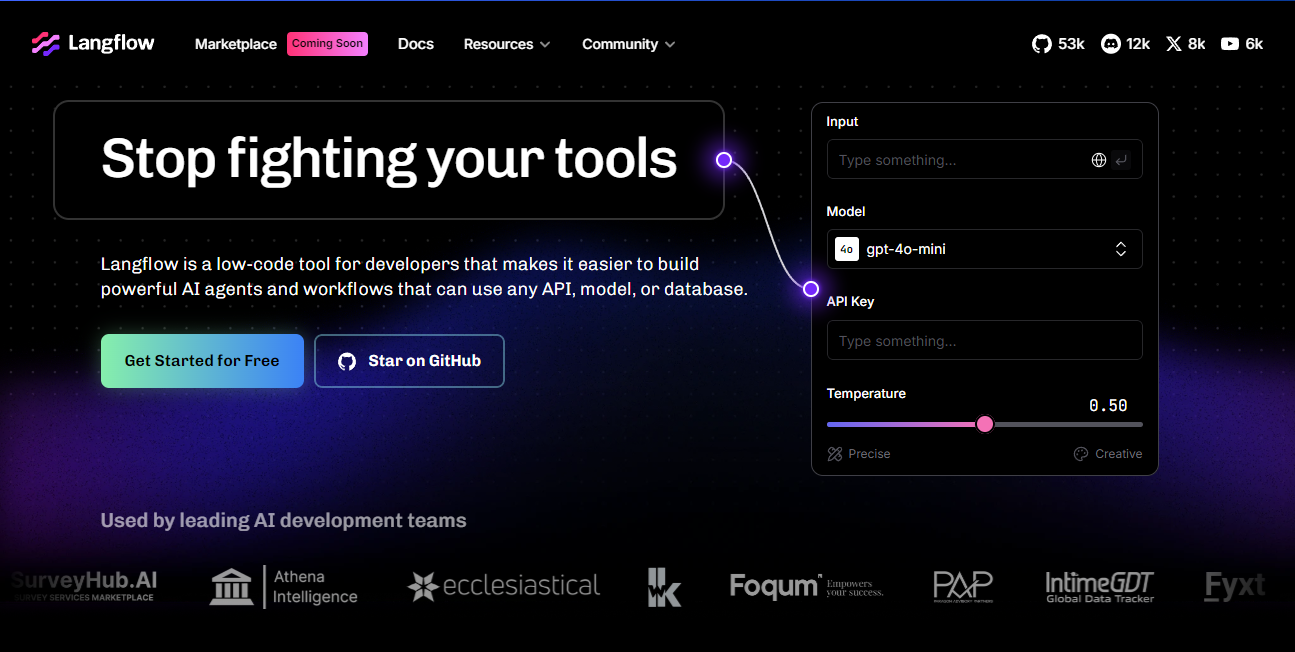Screen dimensions: 1295x652
Task: Open the Discord 12k community icon
Action: pos(1125,44)
